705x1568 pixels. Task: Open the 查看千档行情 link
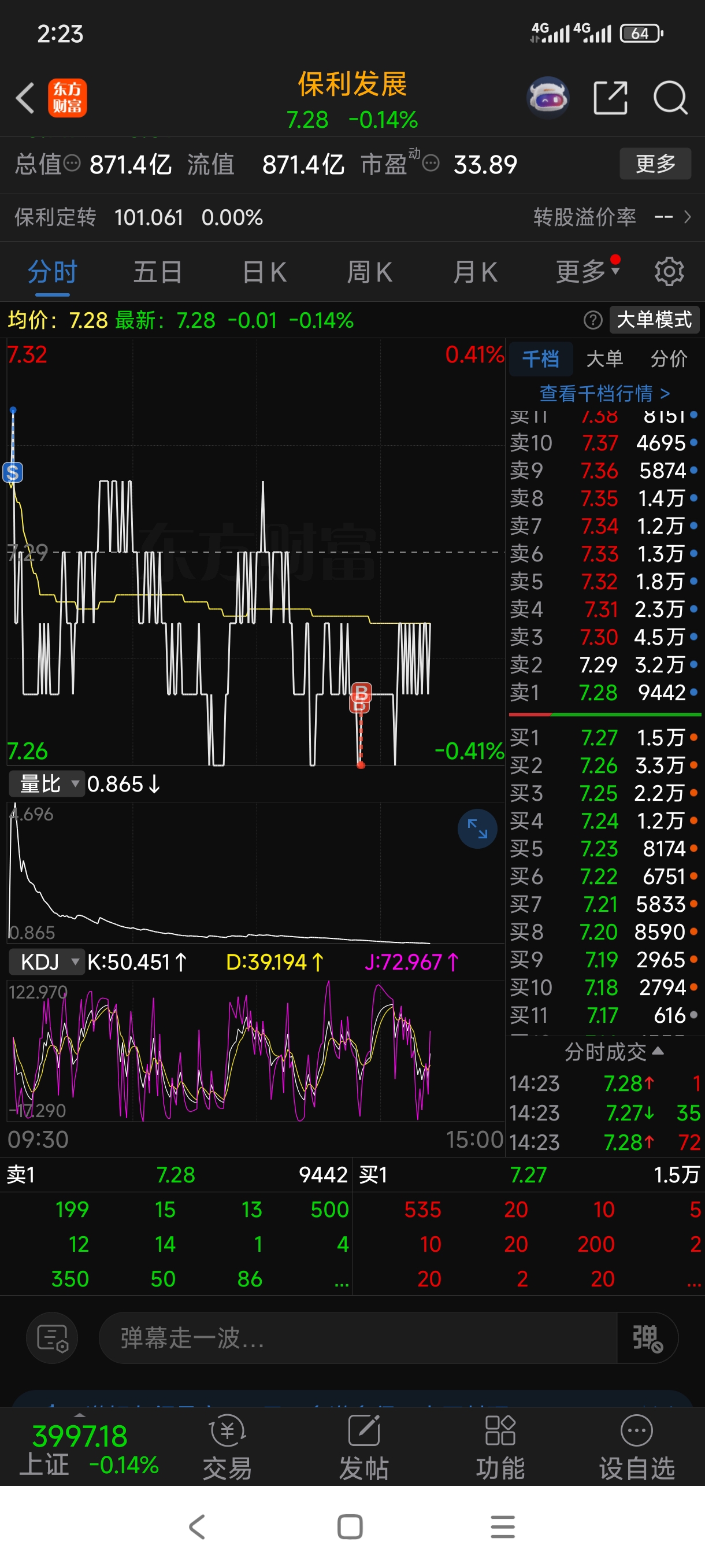tap(604, 393)
